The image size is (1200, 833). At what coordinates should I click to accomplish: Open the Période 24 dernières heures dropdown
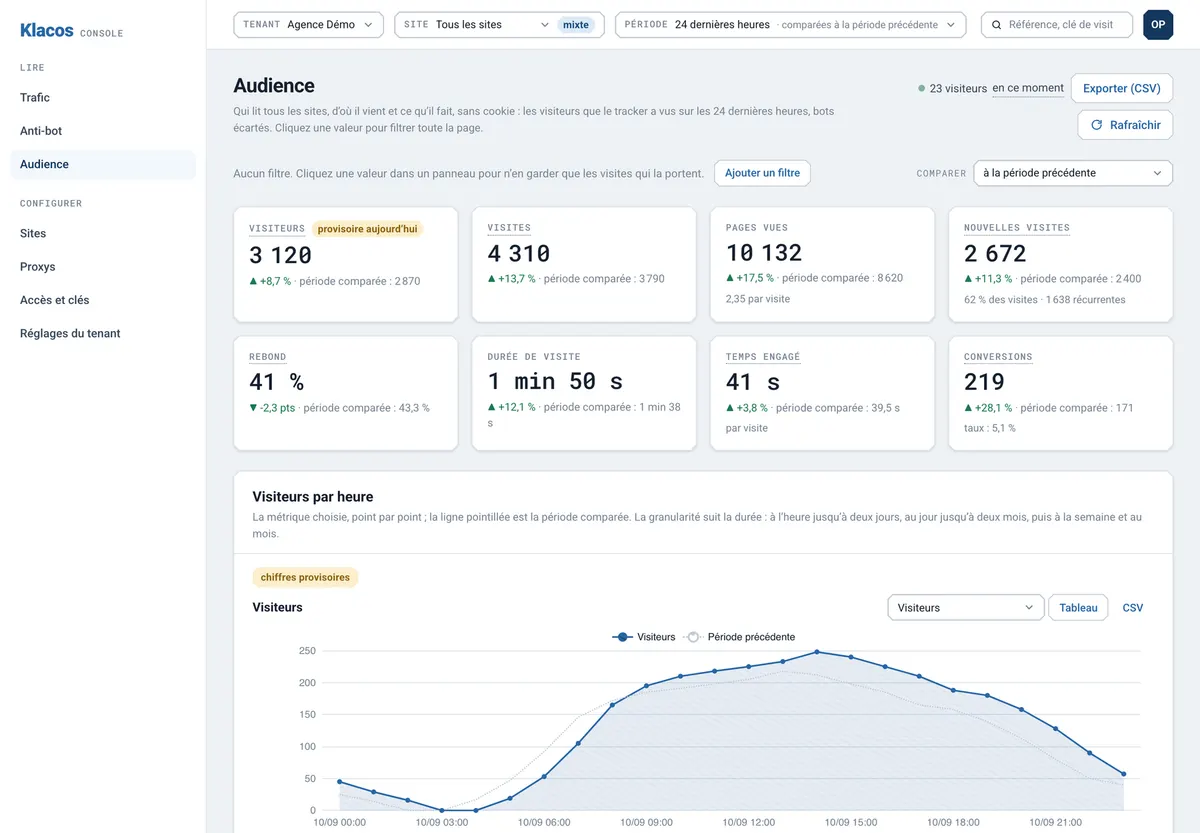[x=790, y=25]
